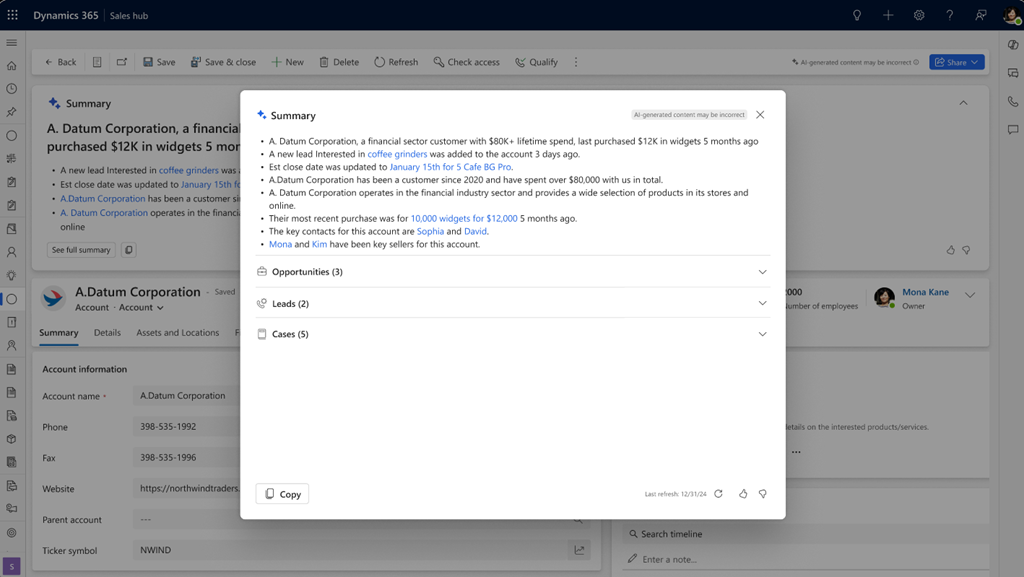The height and width of the screenshot is (577, 1024).
Task: Give a thumbs up to the AI summary
Action: tap(949, 250)
